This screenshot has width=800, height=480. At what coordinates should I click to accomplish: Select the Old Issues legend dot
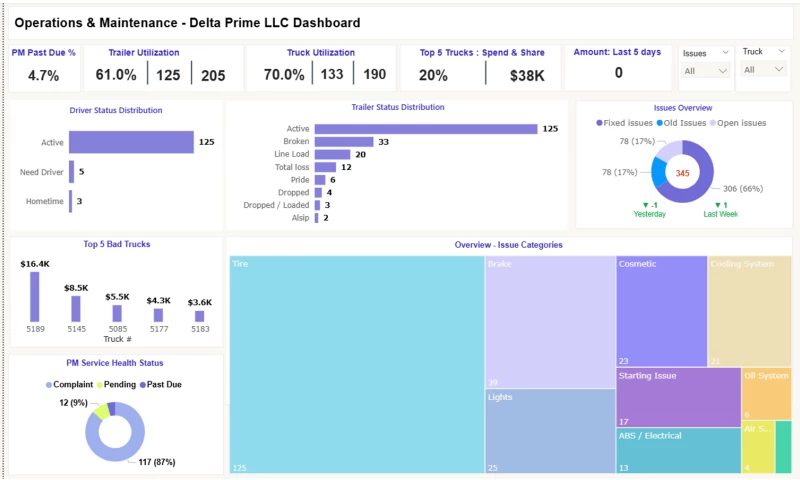(x=659, y=123)
